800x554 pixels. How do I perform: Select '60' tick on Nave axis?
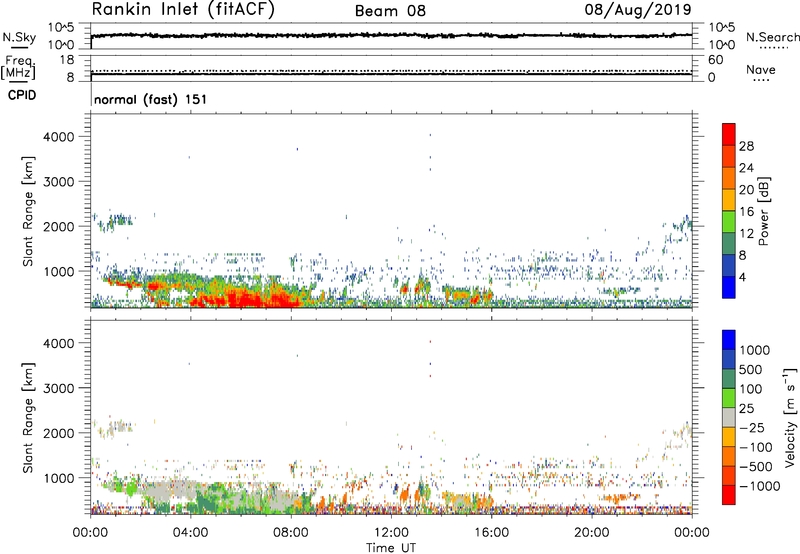tap(715, 60)
